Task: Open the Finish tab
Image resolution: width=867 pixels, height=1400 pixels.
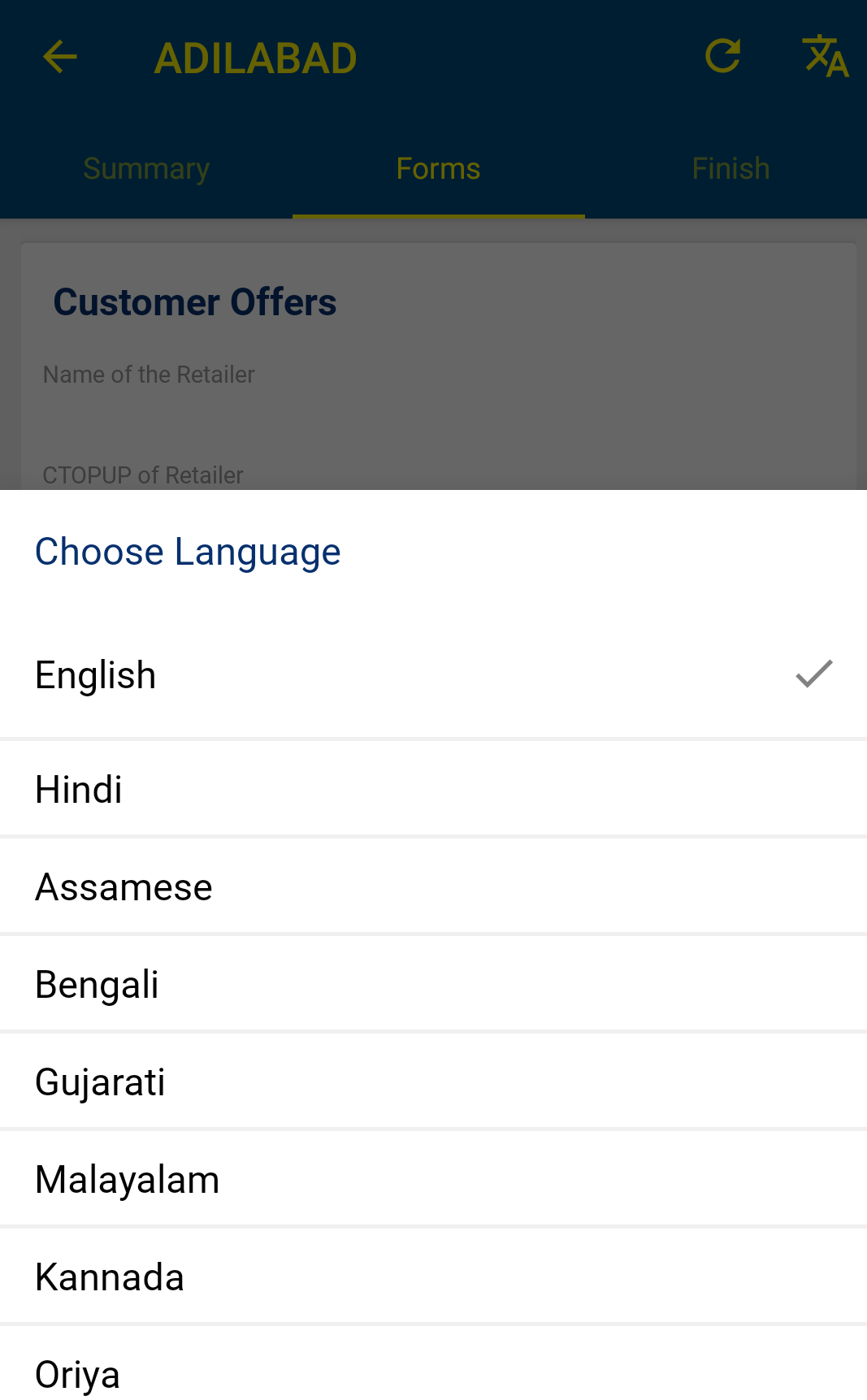Action: click(730, 169)
